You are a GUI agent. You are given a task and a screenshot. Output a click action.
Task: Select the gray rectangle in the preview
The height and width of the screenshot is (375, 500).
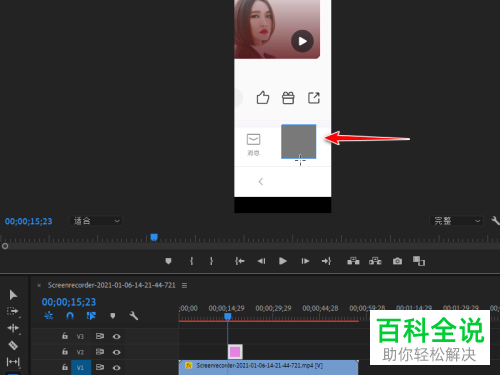click(299, 141)
